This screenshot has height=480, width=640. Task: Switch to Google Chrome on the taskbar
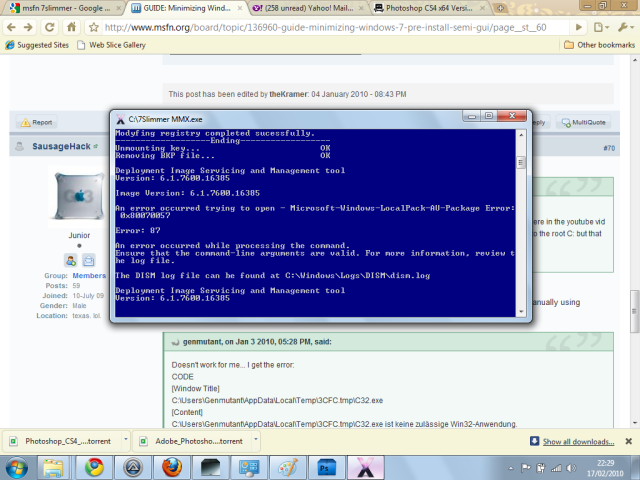pyautogui.click(x=94, y=468)
